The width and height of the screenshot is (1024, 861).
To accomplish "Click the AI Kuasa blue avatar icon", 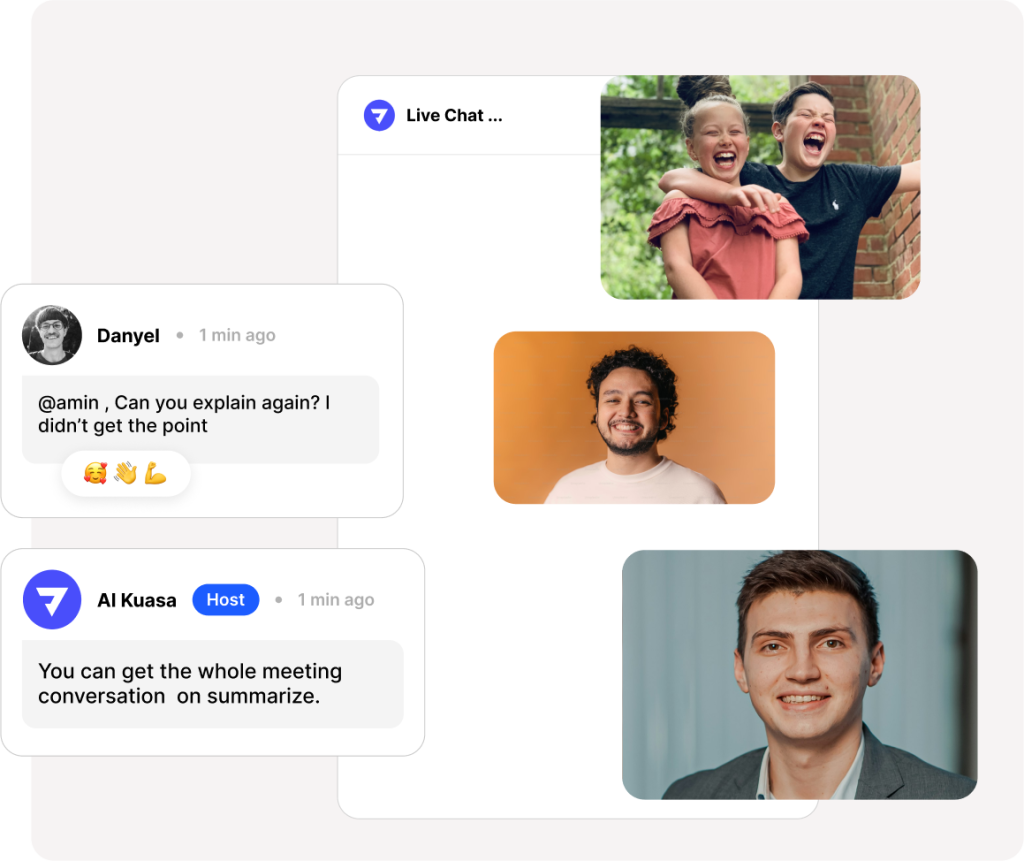I will coord(52,600).
